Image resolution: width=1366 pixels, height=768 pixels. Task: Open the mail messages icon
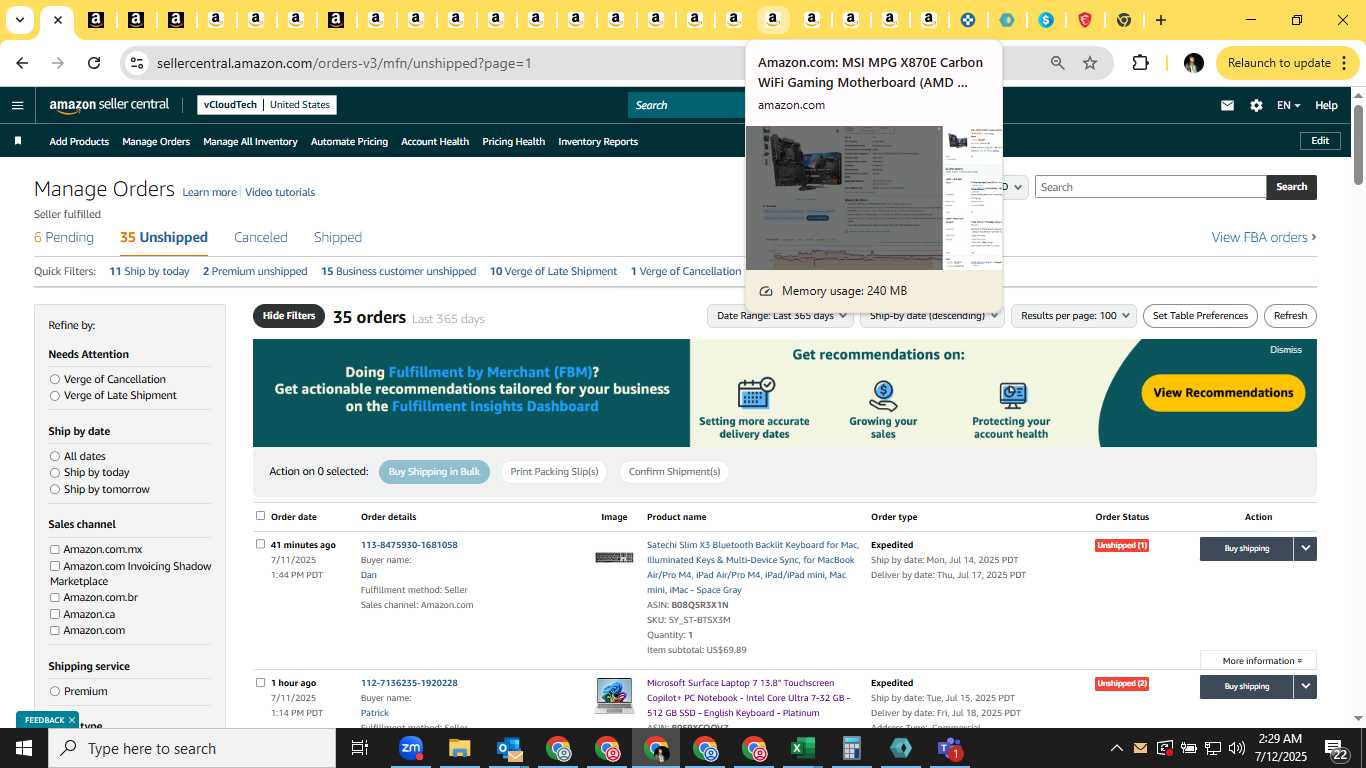[x=1227, y=105]
